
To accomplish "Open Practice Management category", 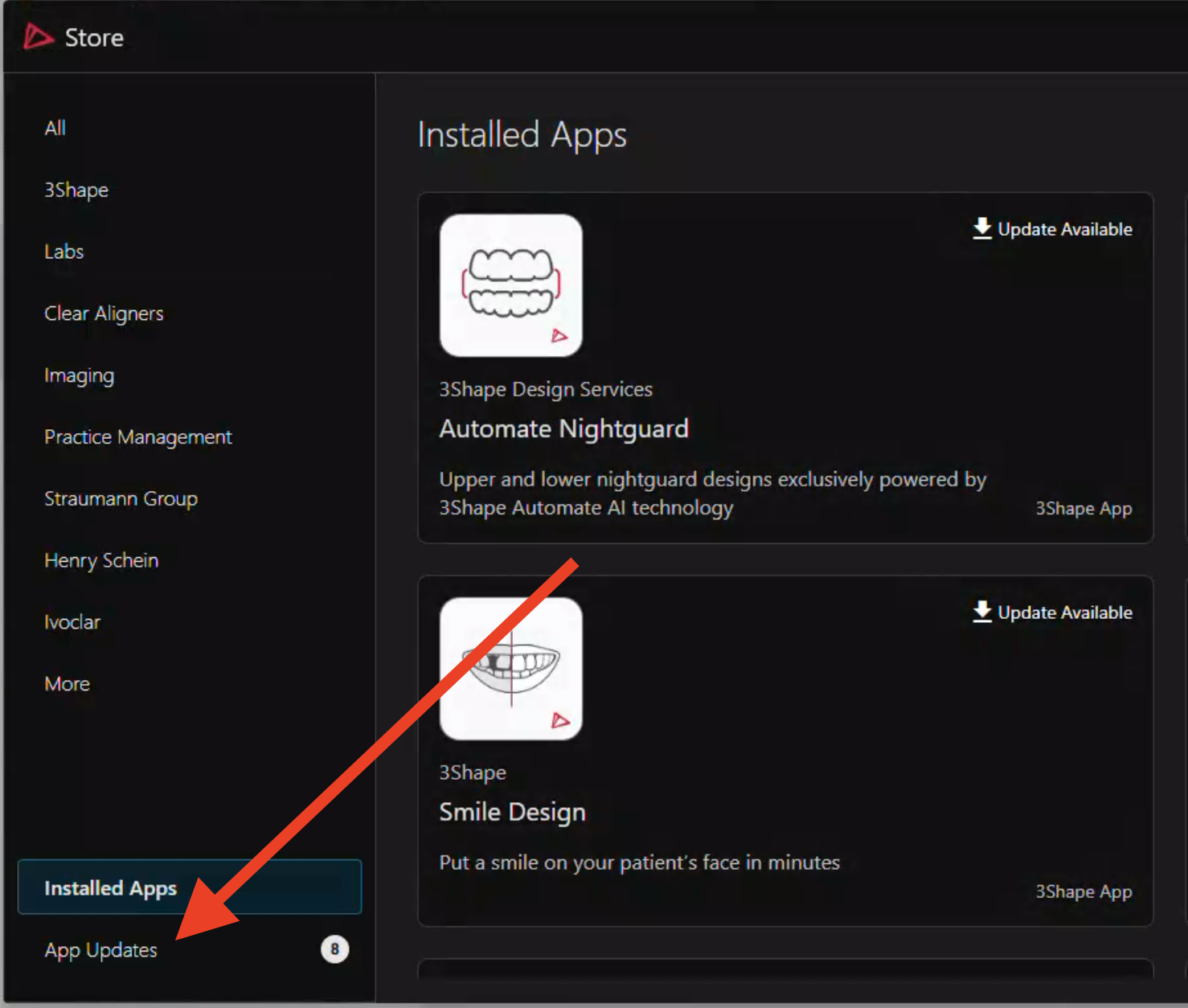I will (x=138, y=437).
